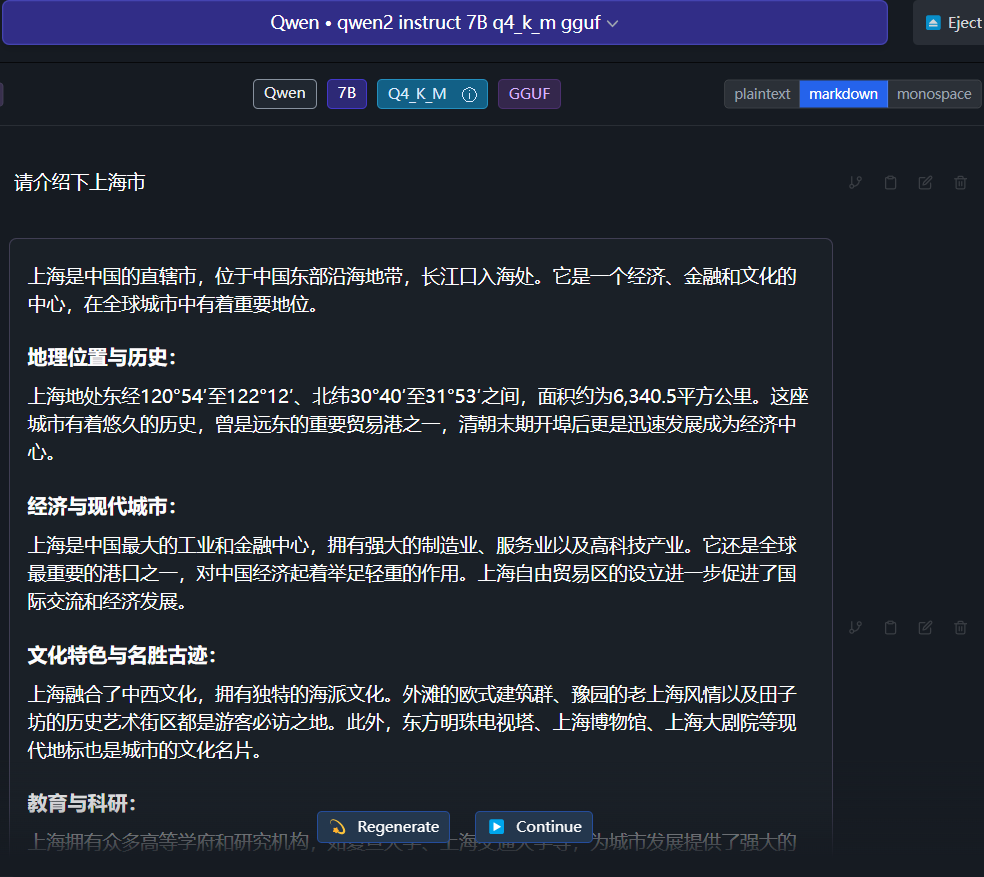Image resolution: width=984 pixels, height=877 pixels.
Task: Open the qwen2 instruct model selector
Action: click(x=444, y=22)
